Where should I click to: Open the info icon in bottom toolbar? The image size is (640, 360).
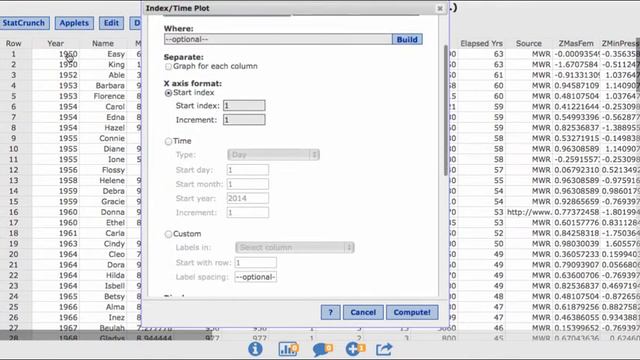click(255, 349)
